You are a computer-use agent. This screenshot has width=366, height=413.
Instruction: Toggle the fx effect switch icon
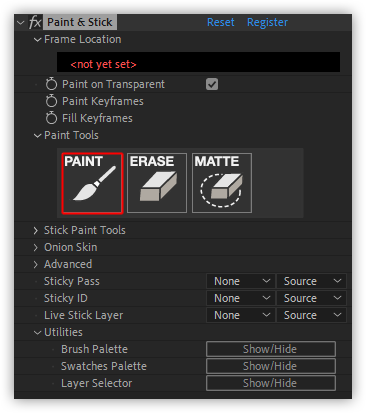tap(35, 22)
